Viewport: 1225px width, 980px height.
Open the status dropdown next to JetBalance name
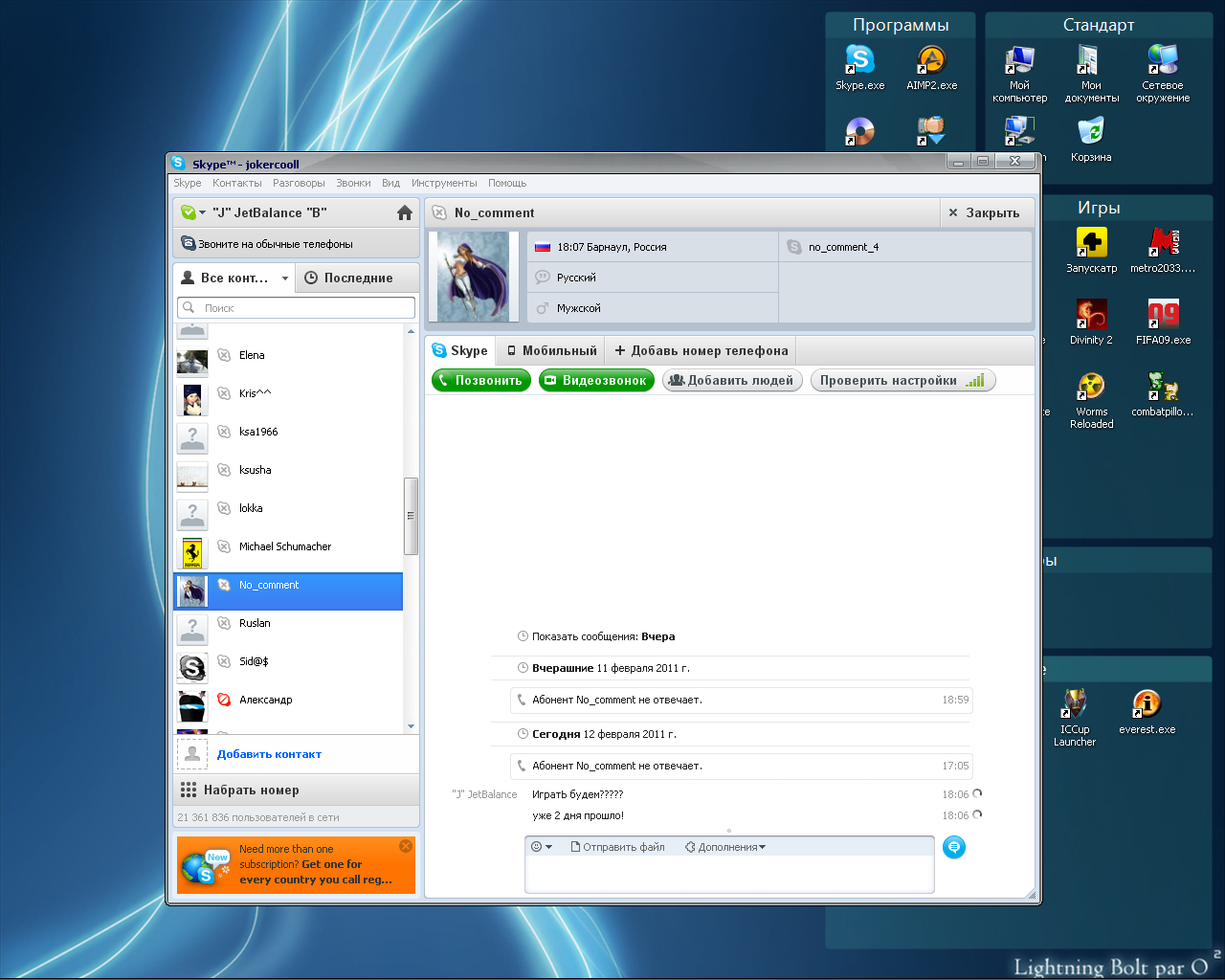(193, 212)
